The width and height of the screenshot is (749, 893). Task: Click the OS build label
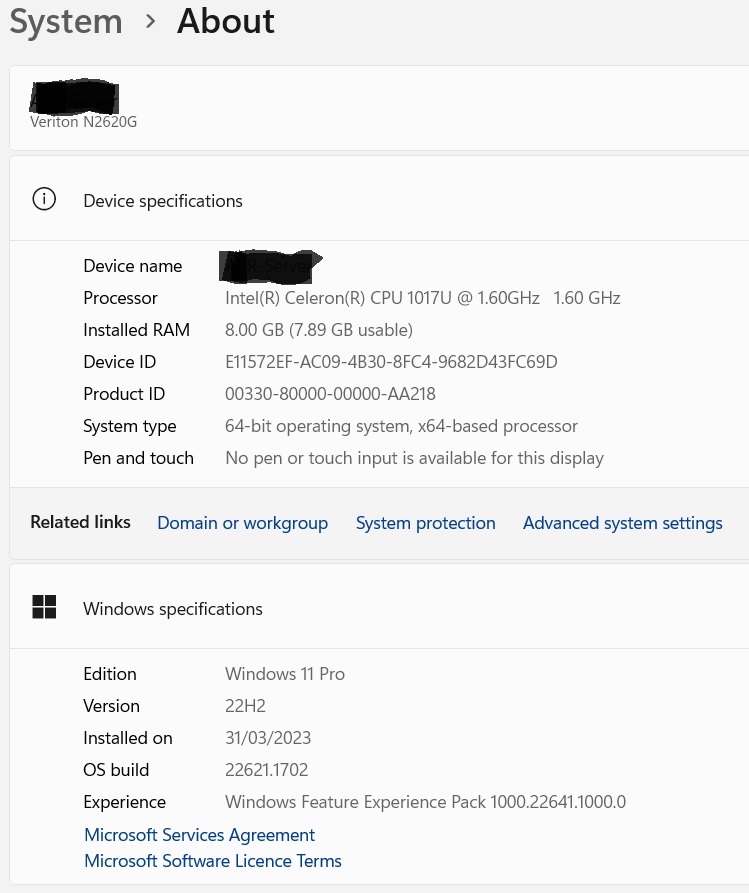[116, 770]
